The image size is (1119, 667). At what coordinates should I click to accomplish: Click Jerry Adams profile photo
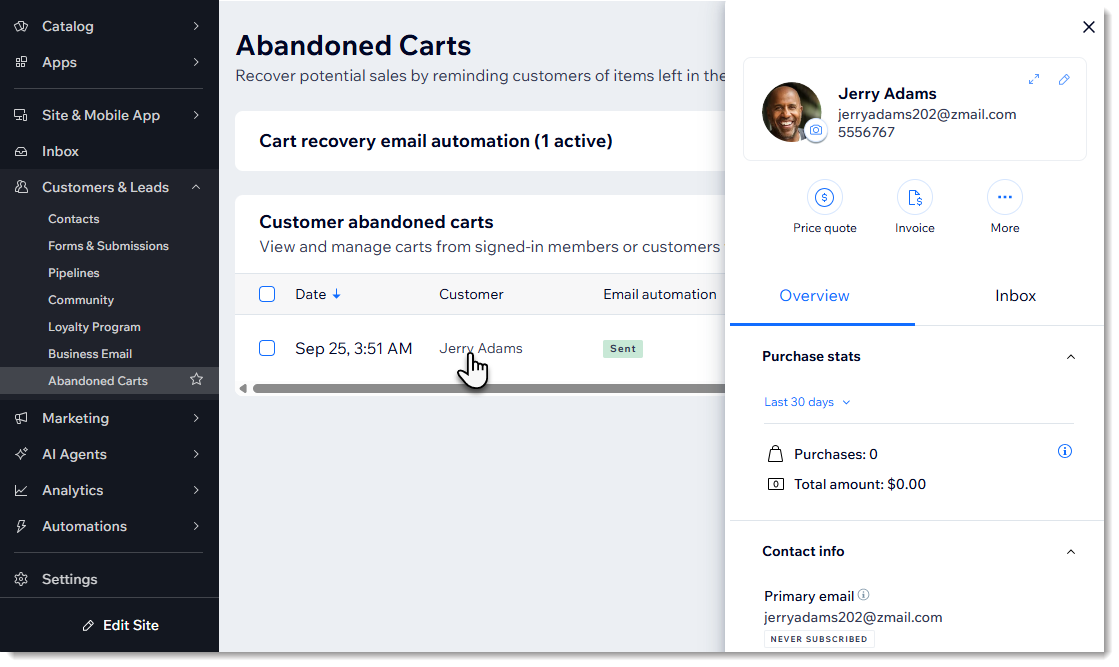[x=791, y=112]
